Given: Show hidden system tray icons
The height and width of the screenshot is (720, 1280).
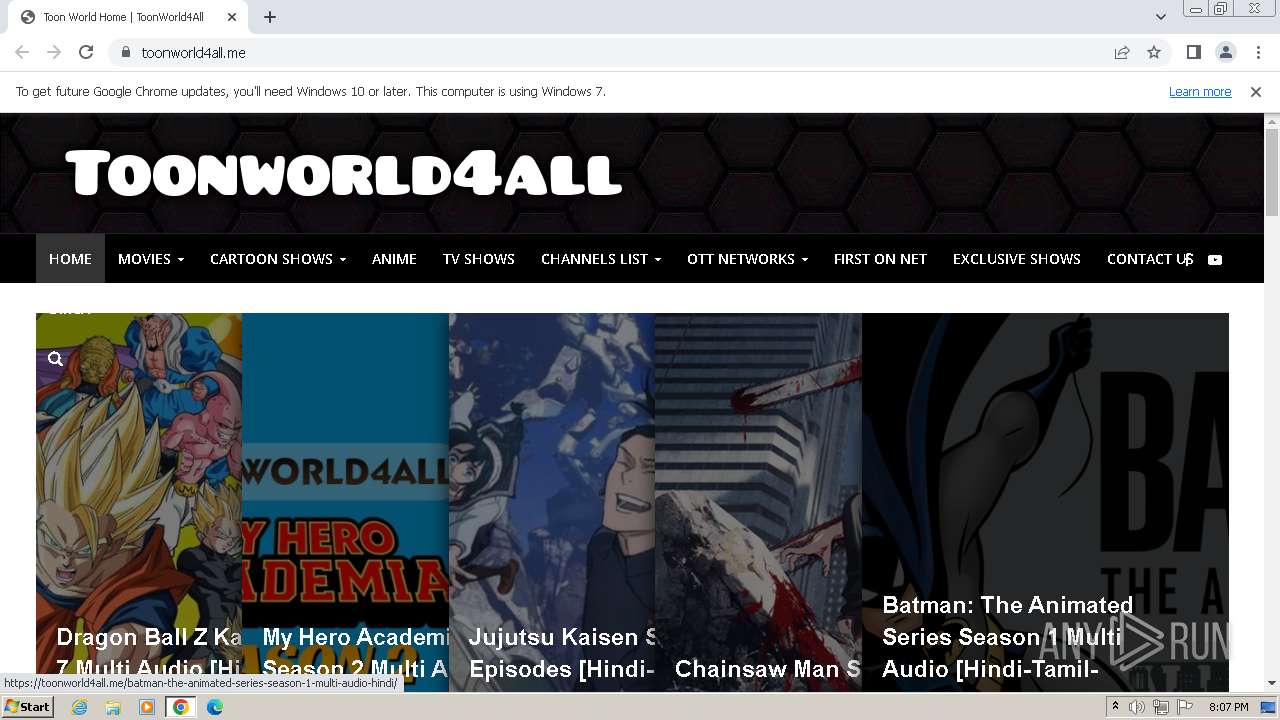Looking at the screenshot, I should [1115, 707].
